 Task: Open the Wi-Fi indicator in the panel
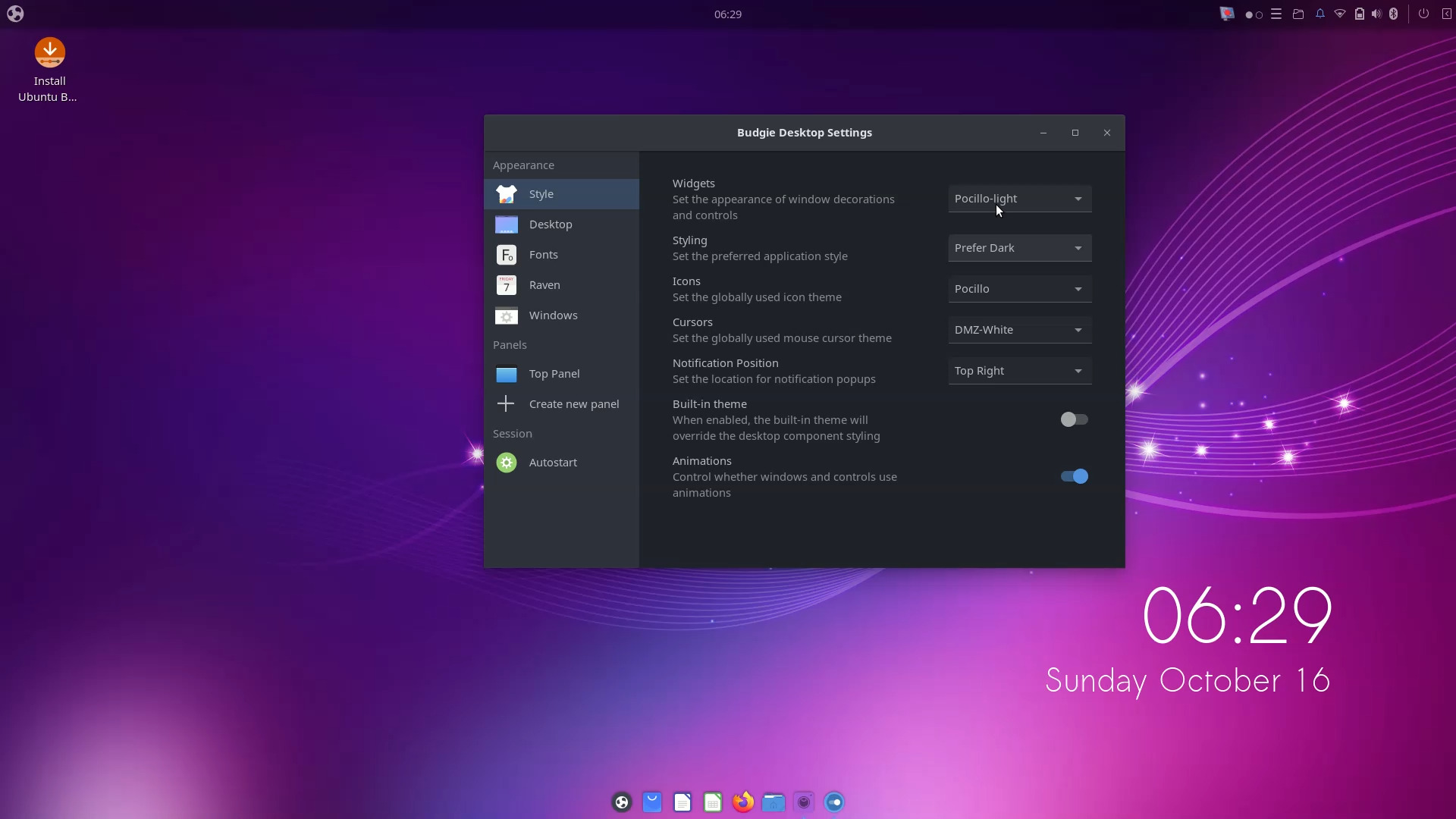pyautogui.click(x=1340, y=14)
